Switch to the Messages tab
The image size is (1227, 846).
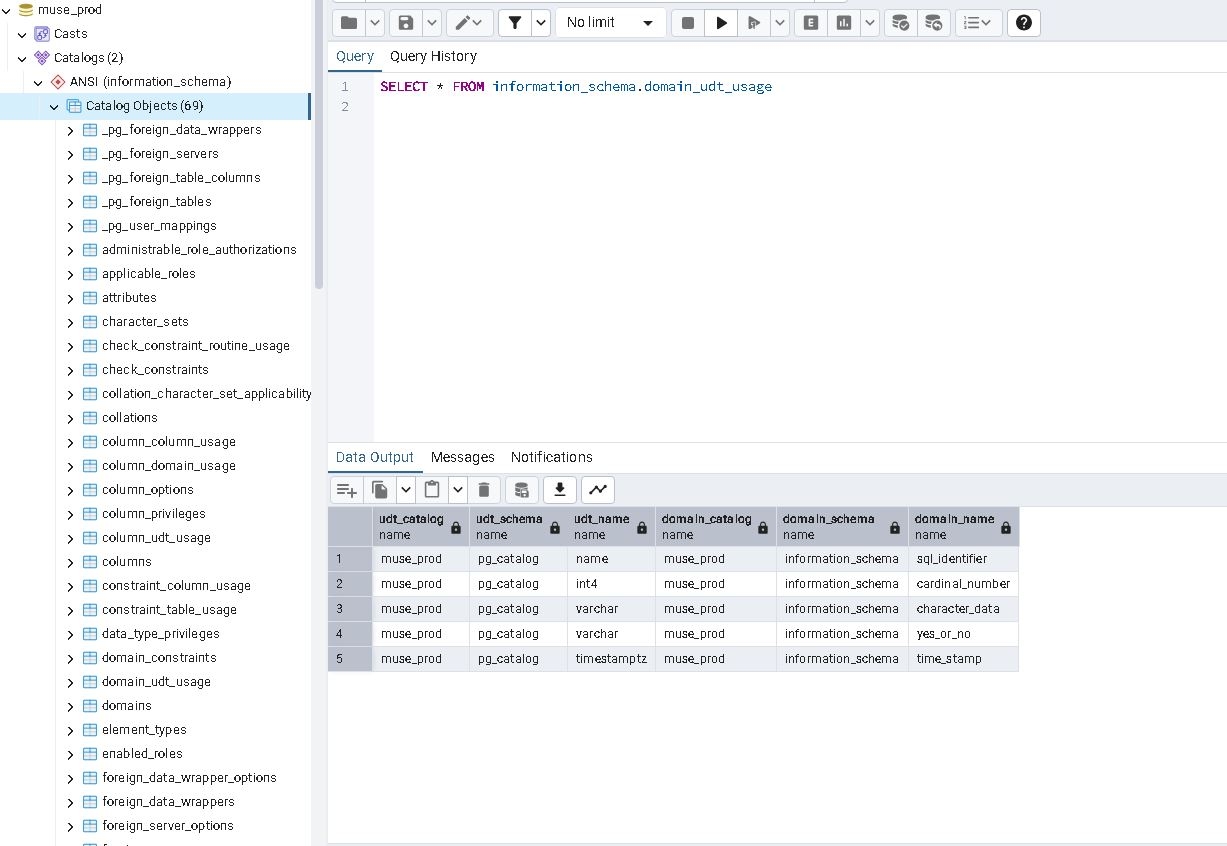pos(462,457)
